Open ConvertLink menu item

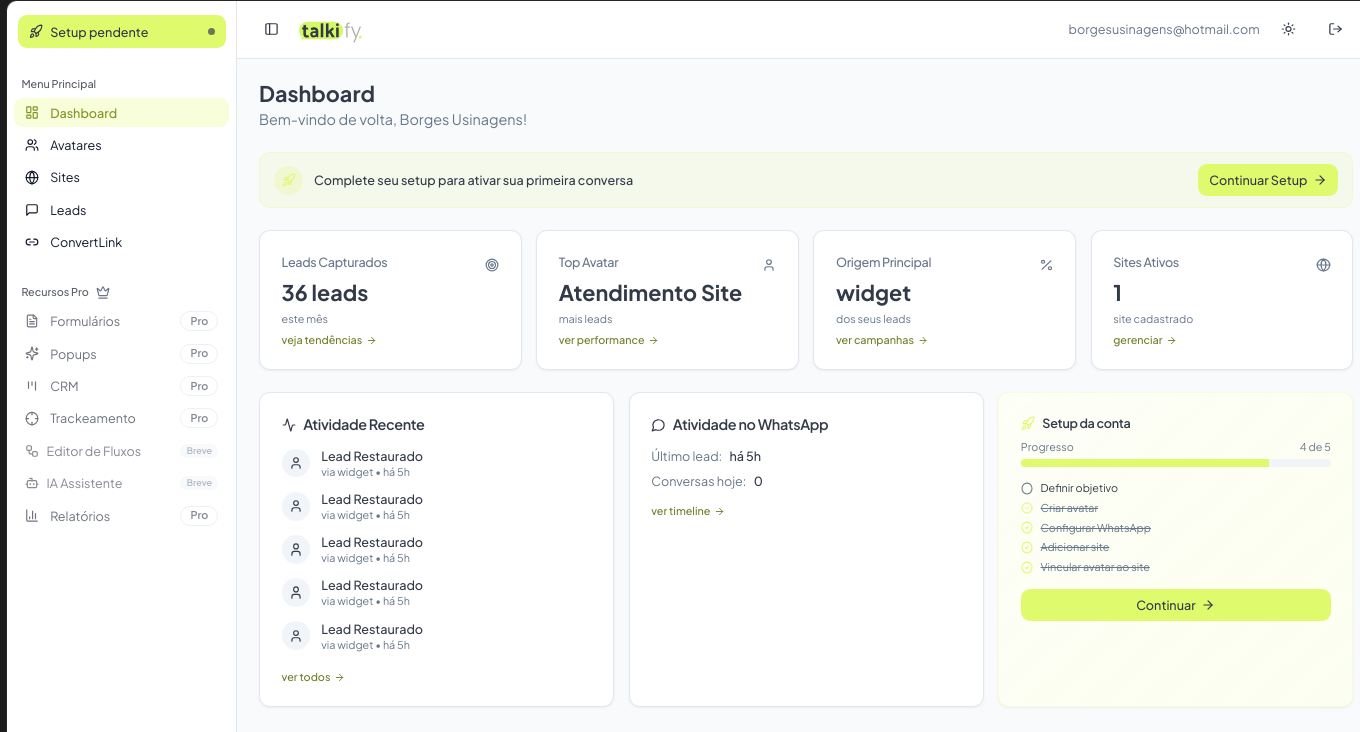[122, 242]
